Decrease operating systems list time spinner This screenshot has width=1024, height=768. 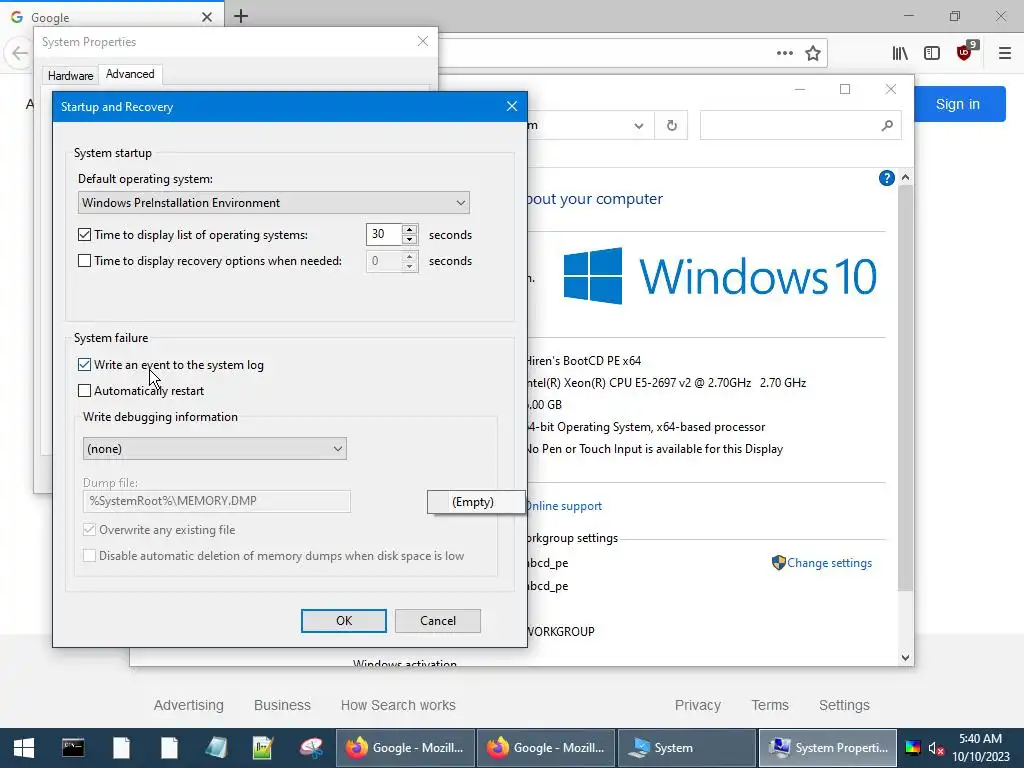tap(409, 240)
